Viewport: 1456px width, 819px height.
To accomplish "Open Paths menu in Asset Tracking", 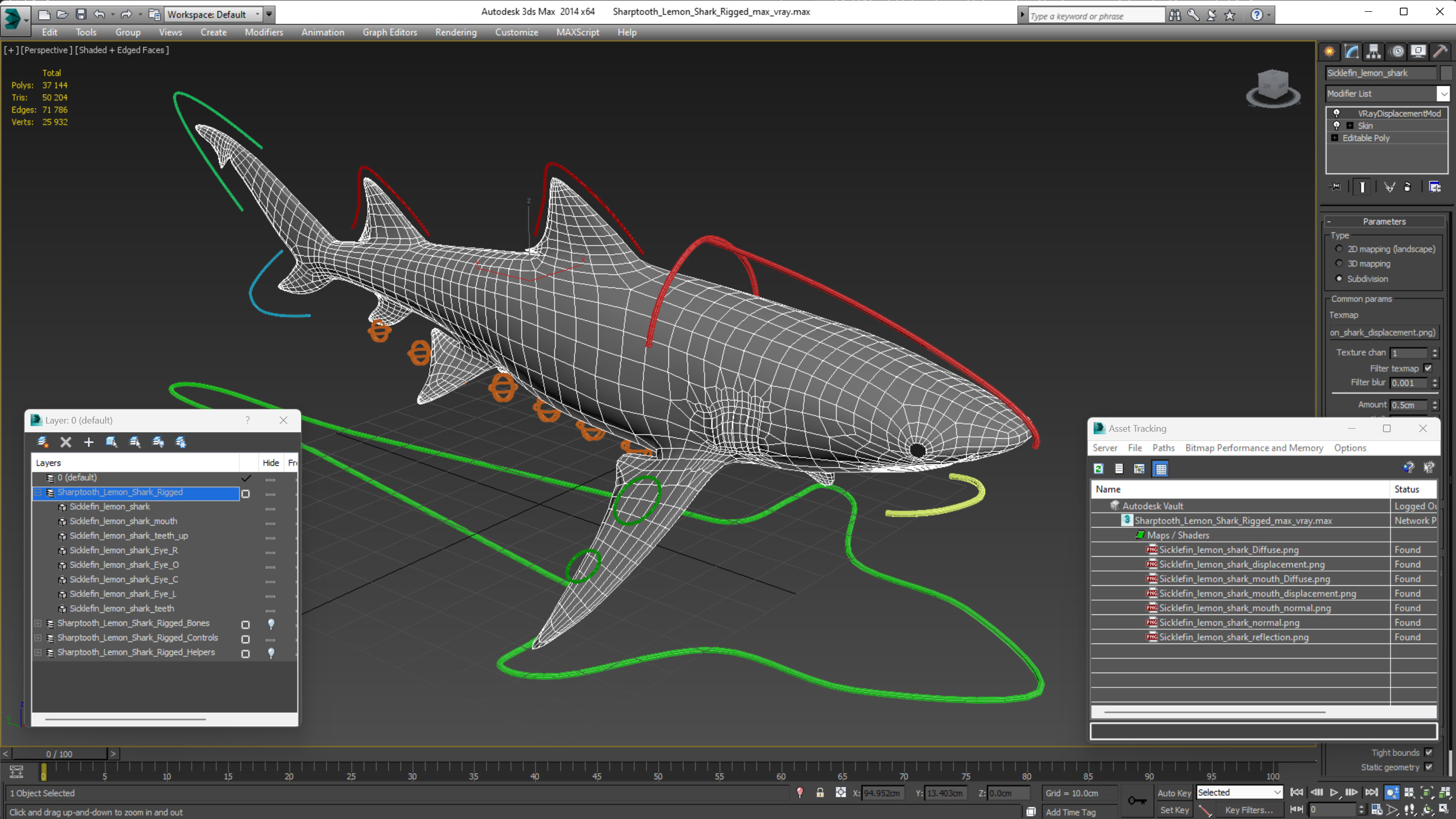I will 1163,448.
